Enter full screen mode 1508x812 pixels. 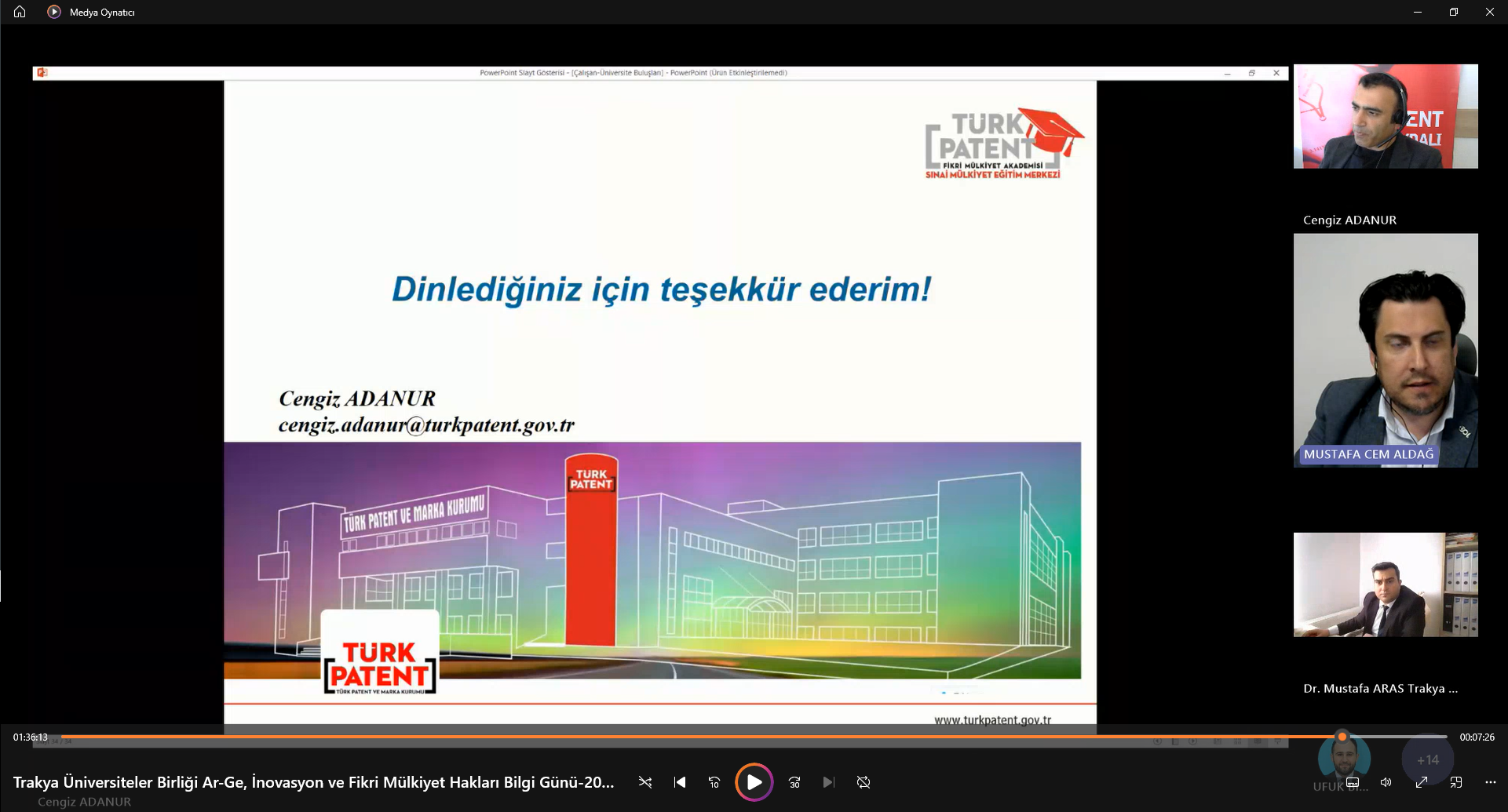click(1422, 782)
